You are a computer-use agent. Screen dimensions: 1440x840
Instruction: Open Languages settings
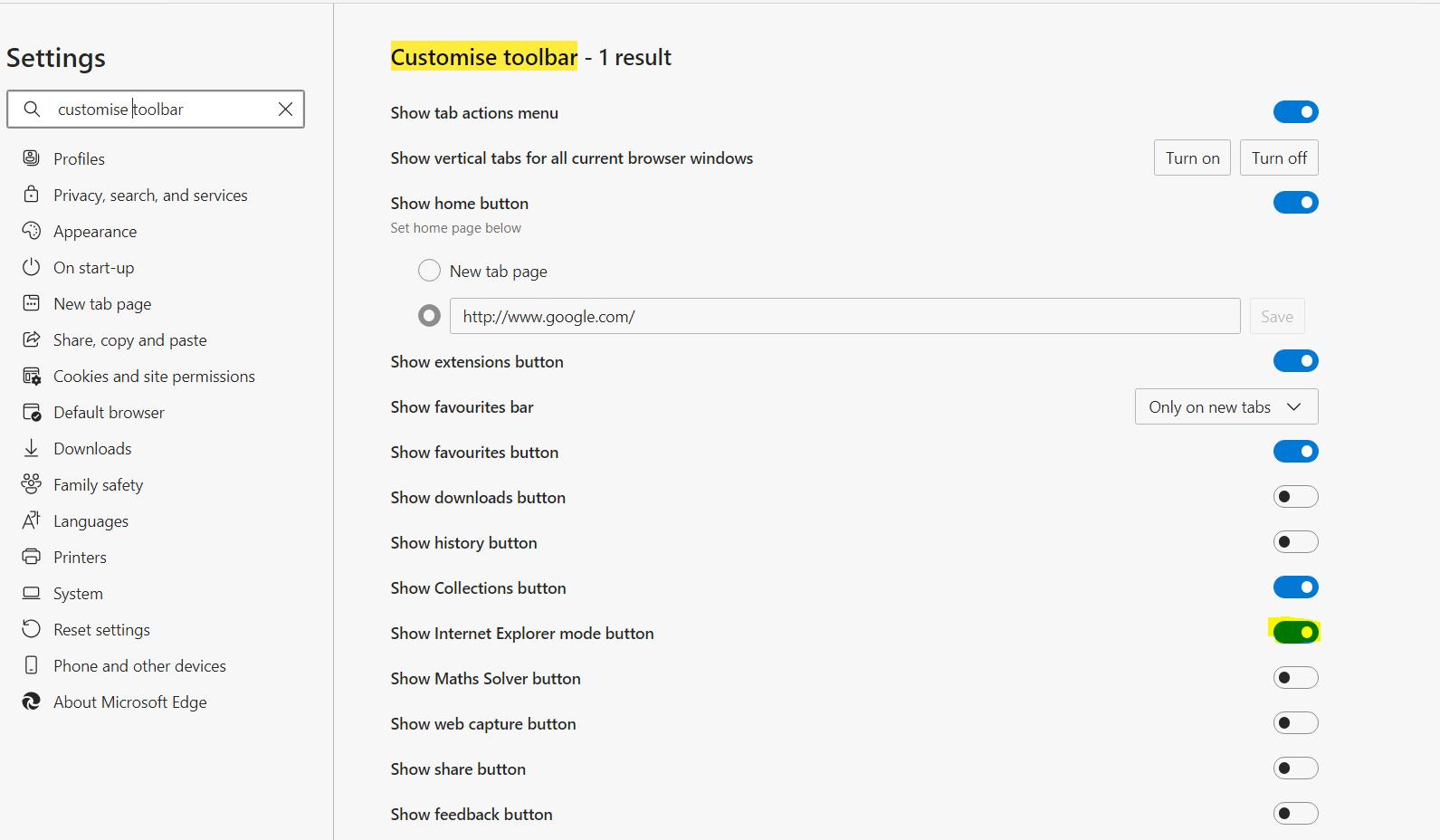91,520
